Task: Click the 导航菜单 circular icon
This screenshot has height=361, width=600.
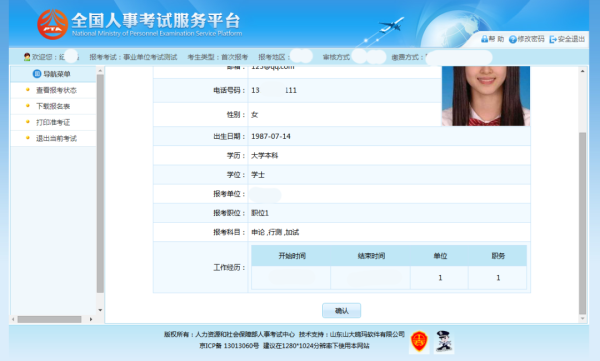Action: 37,74
